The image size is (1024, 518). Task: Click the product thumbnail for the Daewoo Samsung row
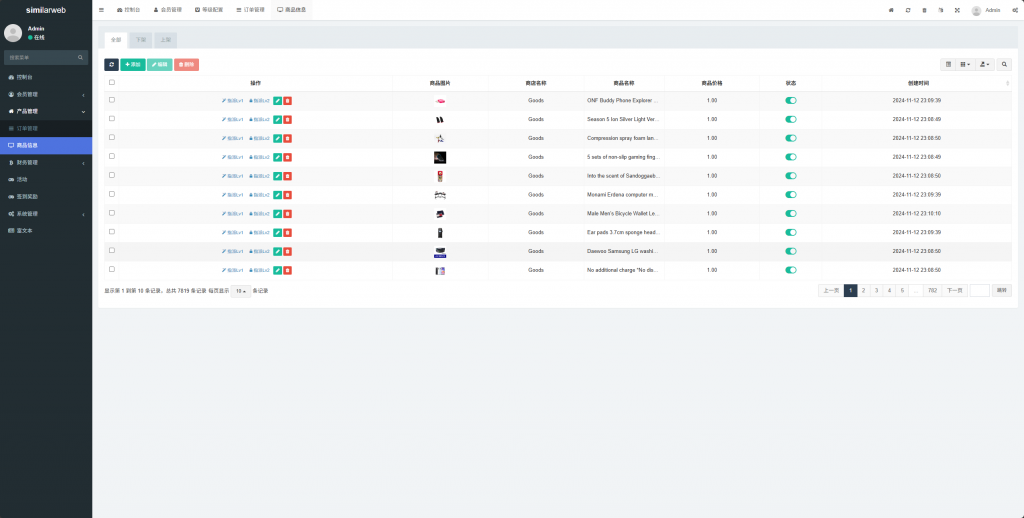440,251
